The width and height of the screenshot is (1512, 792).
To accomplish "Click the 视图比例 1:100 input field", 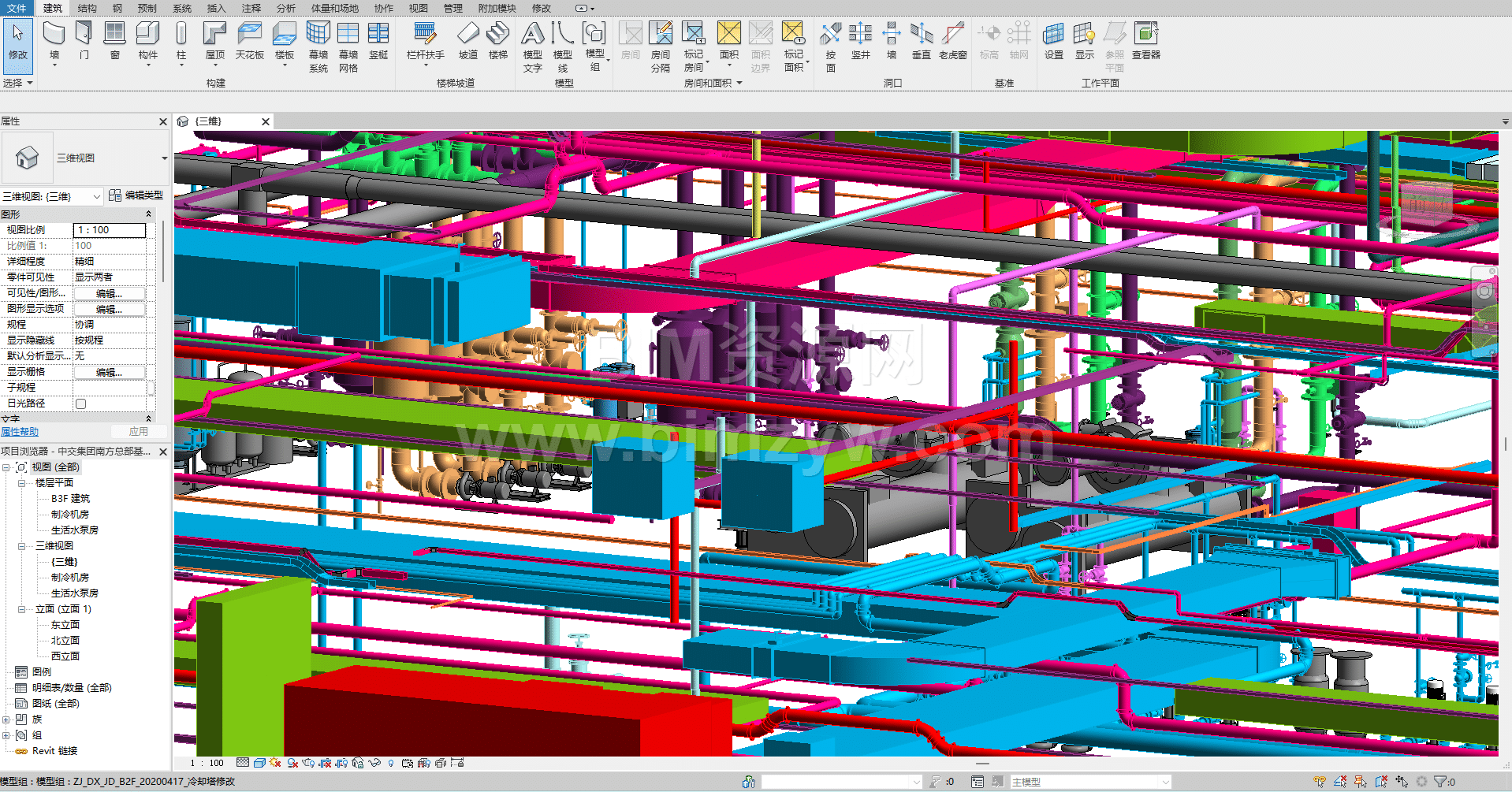I will 110,230.
